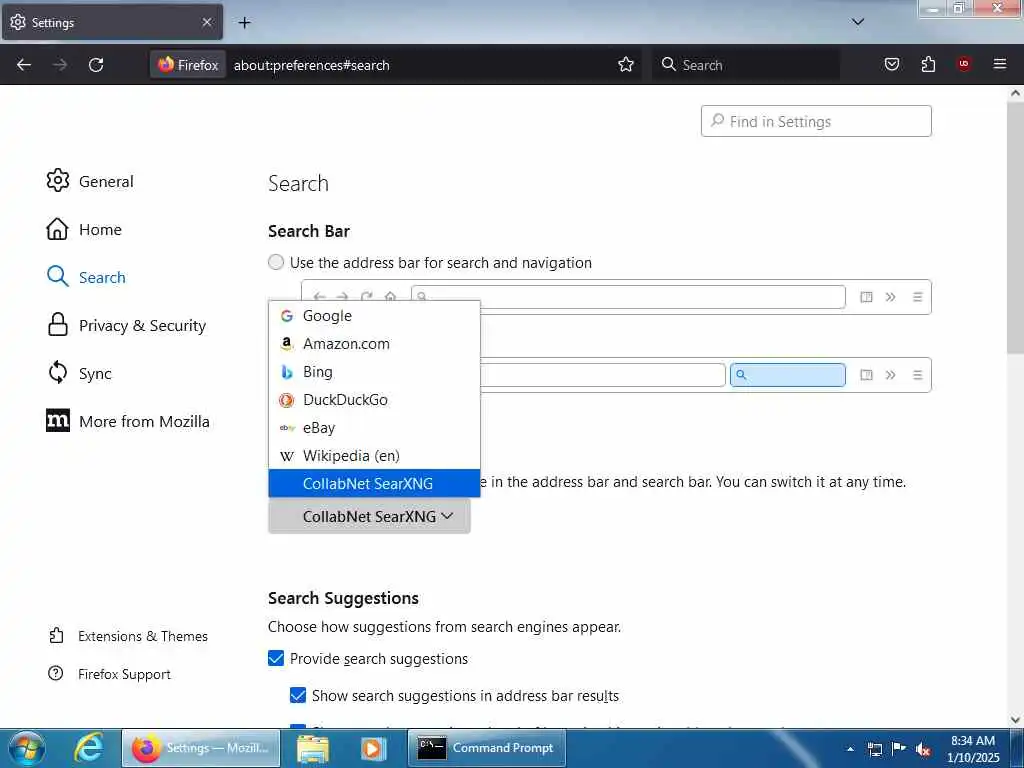
Task: Open the Extensions puzzle icon in toolbar
Action: [928, 65]
